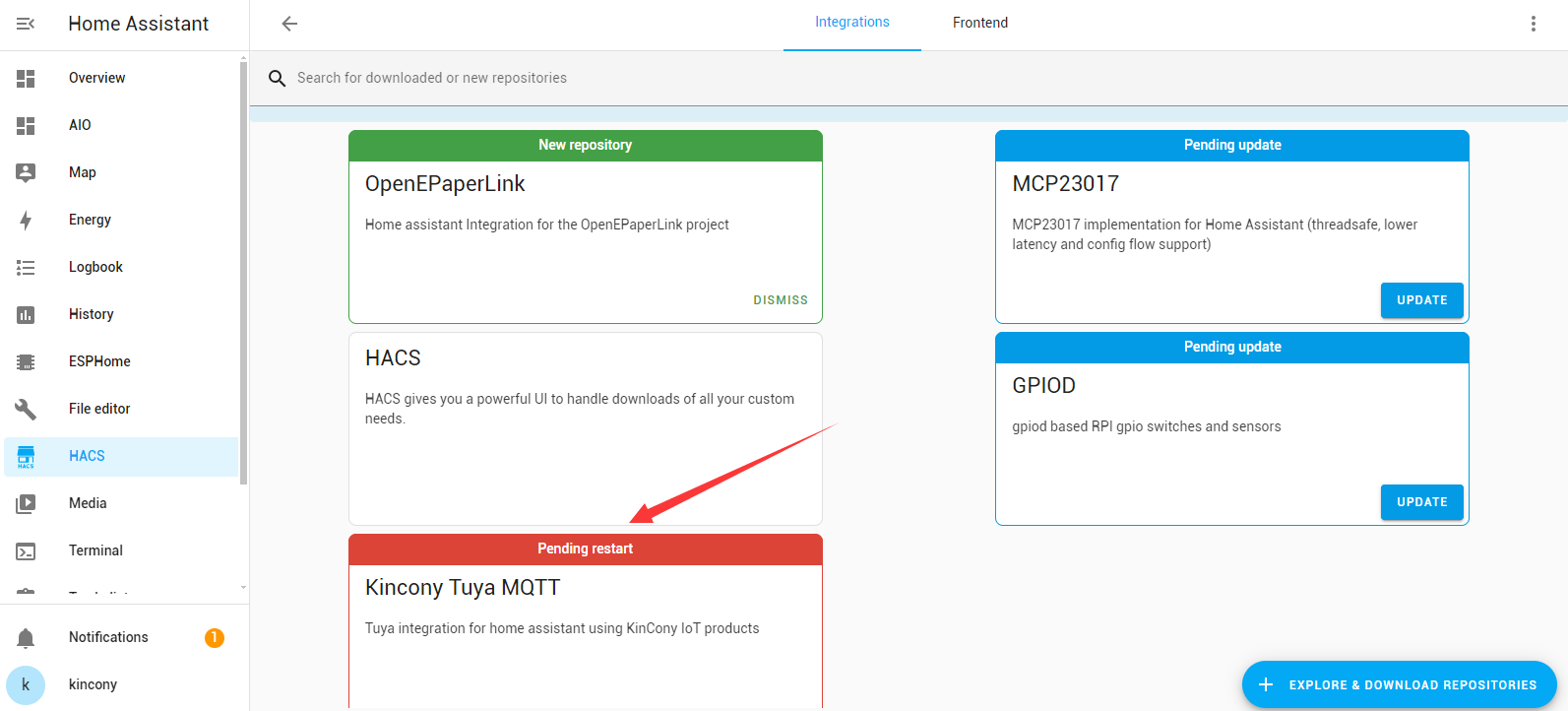Focus the repository search field
Screen dimensions: 1568x711
591,78
